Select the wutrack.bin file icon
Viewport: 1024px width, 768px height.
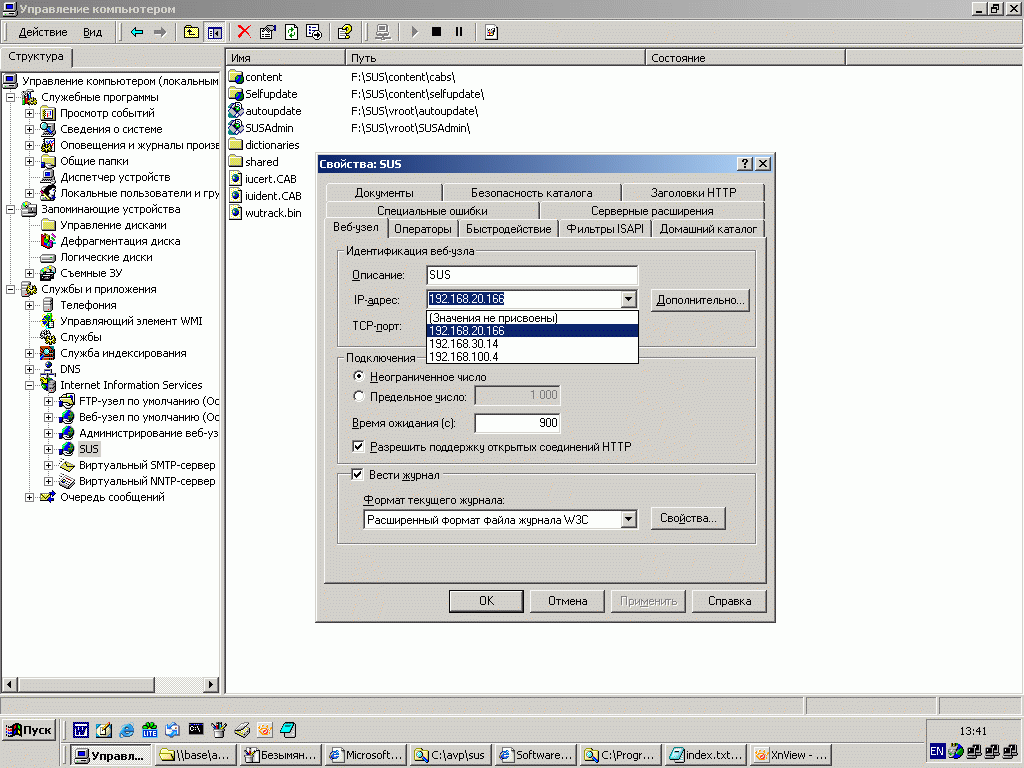(236, 213)
